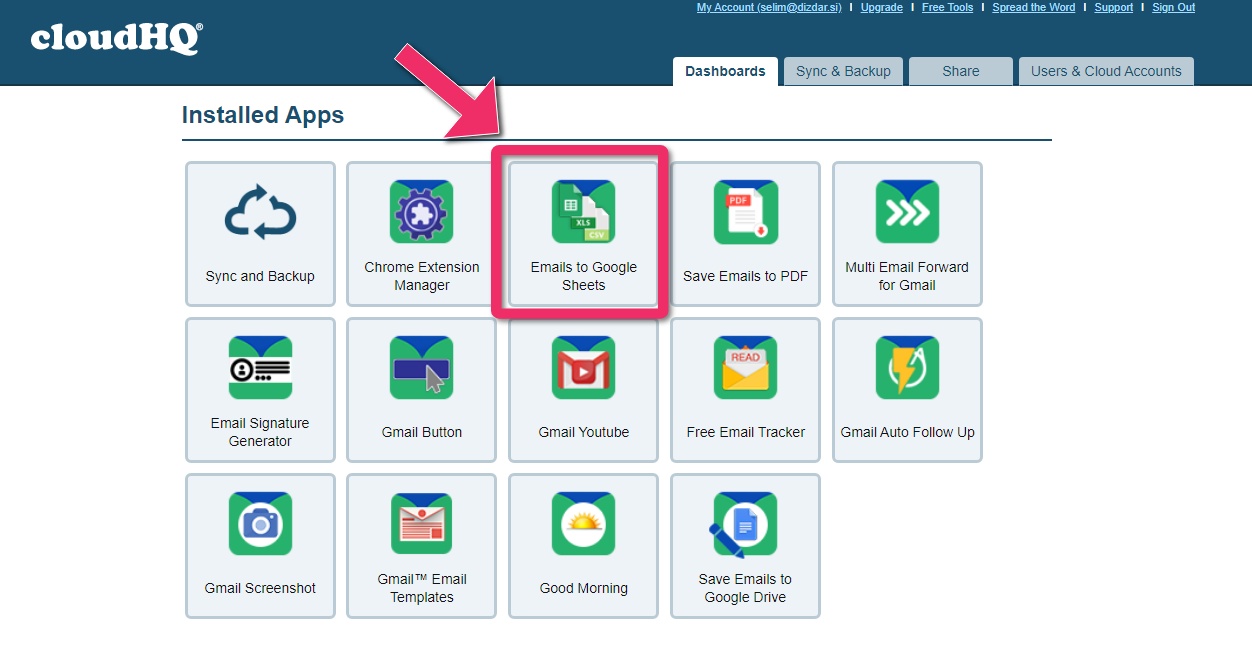Open Multi Email Forward for Gmail
Screen dimensions: 1252x648
click(907, 234)
